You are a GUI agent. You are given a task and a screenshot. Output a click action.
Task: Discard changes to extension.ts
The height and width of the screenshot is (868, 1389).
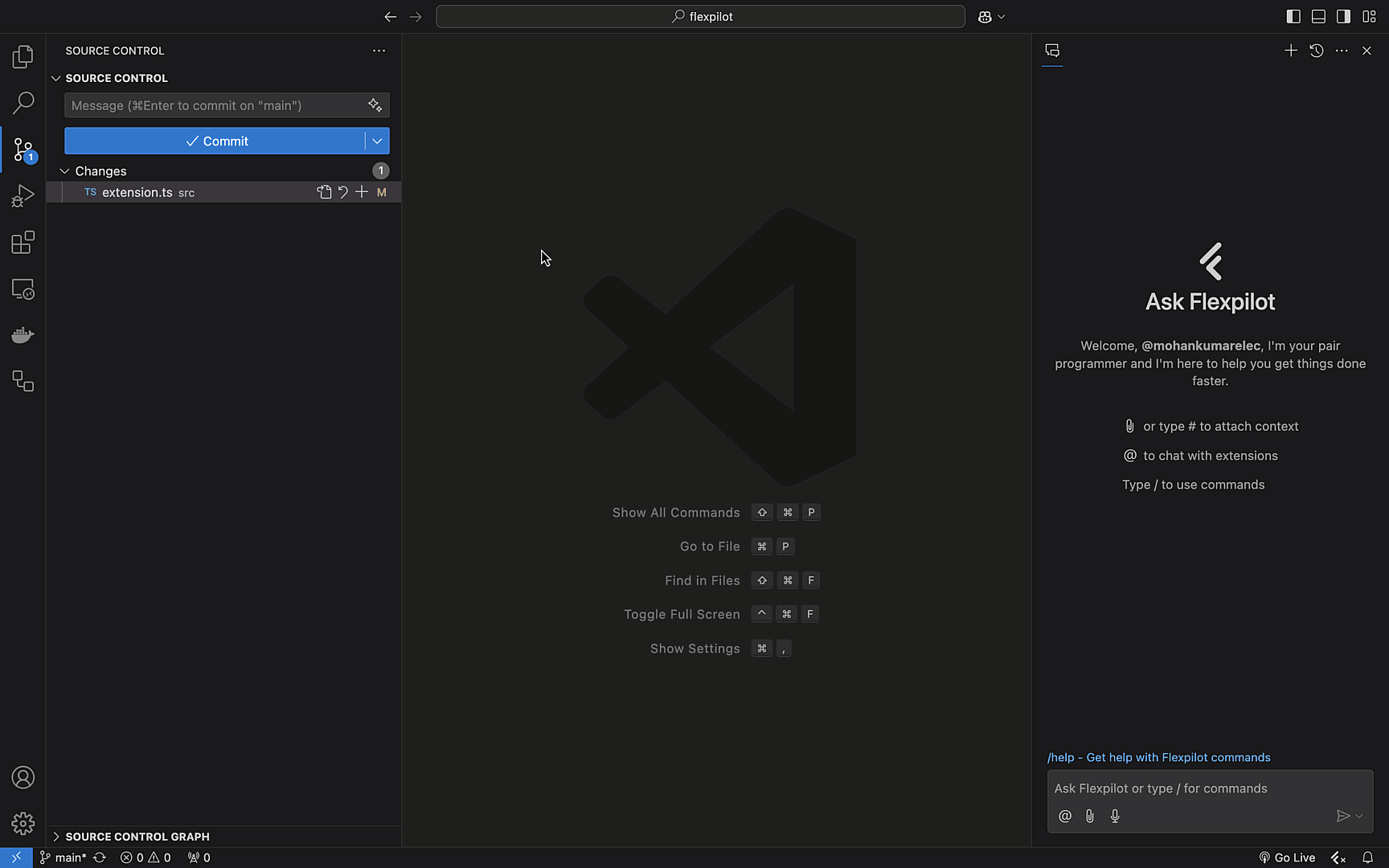[x=343, y=192]
